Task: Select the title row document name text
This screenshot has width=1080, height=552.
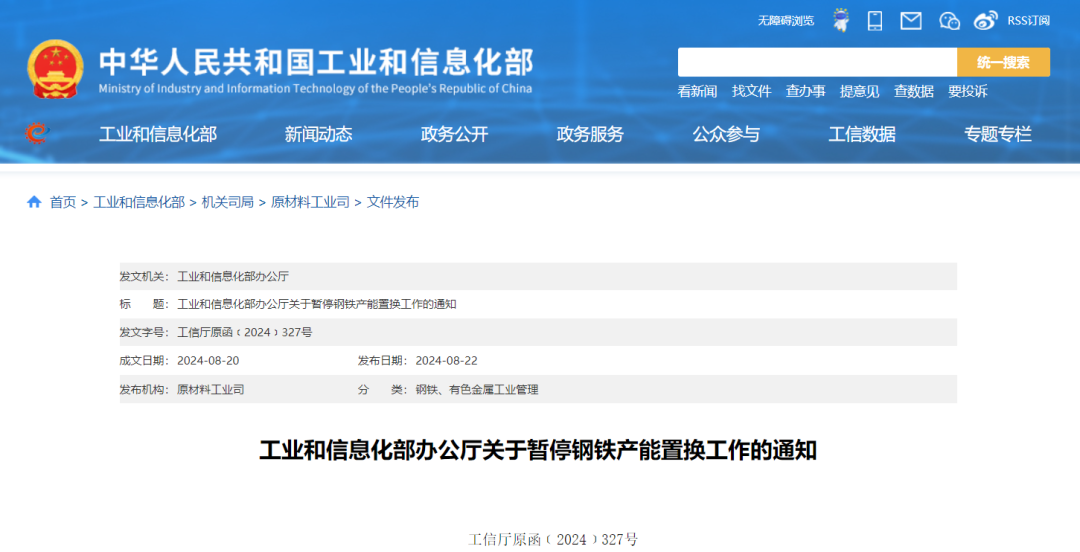Action: 317,304
